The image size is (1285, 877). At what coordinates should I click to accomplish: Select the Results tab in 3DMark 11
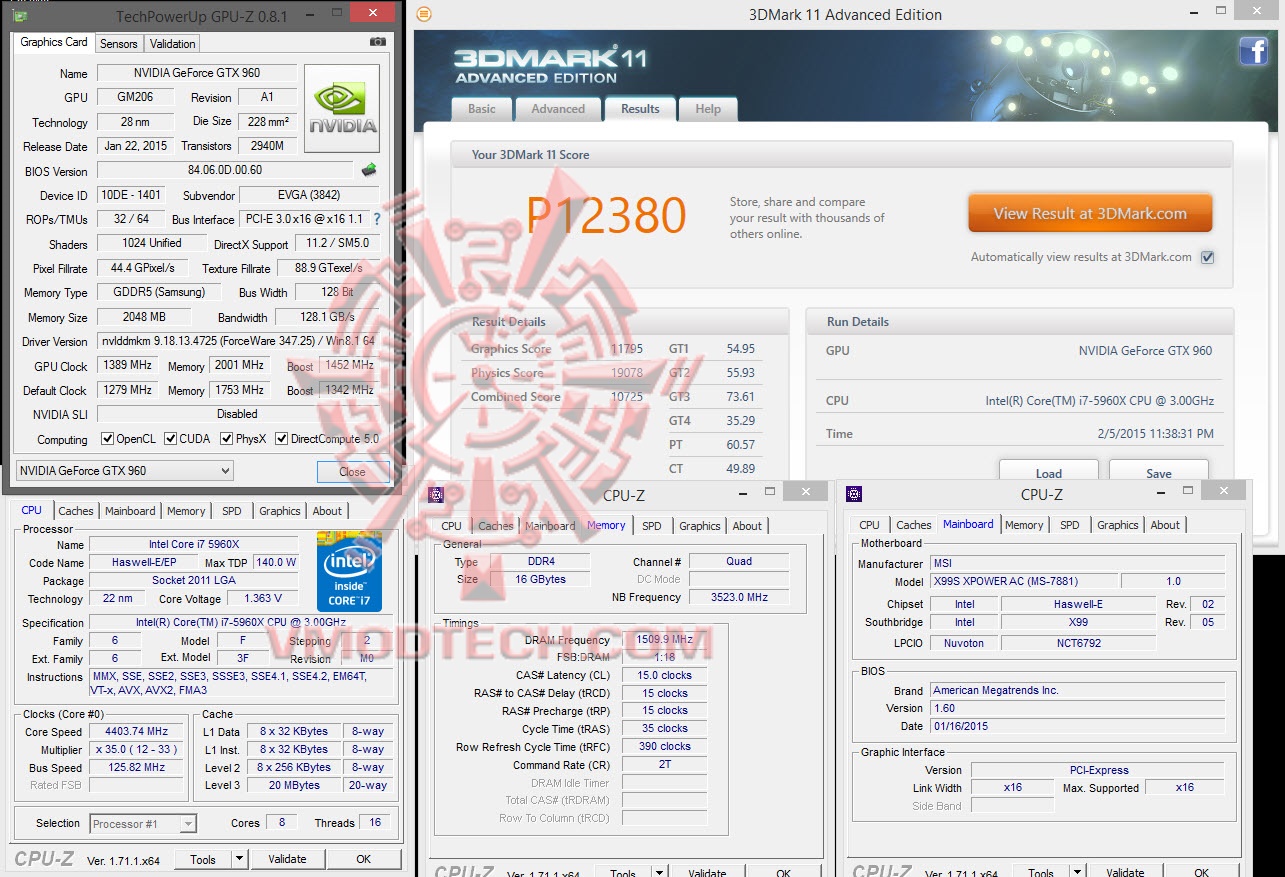click(640, 109)
